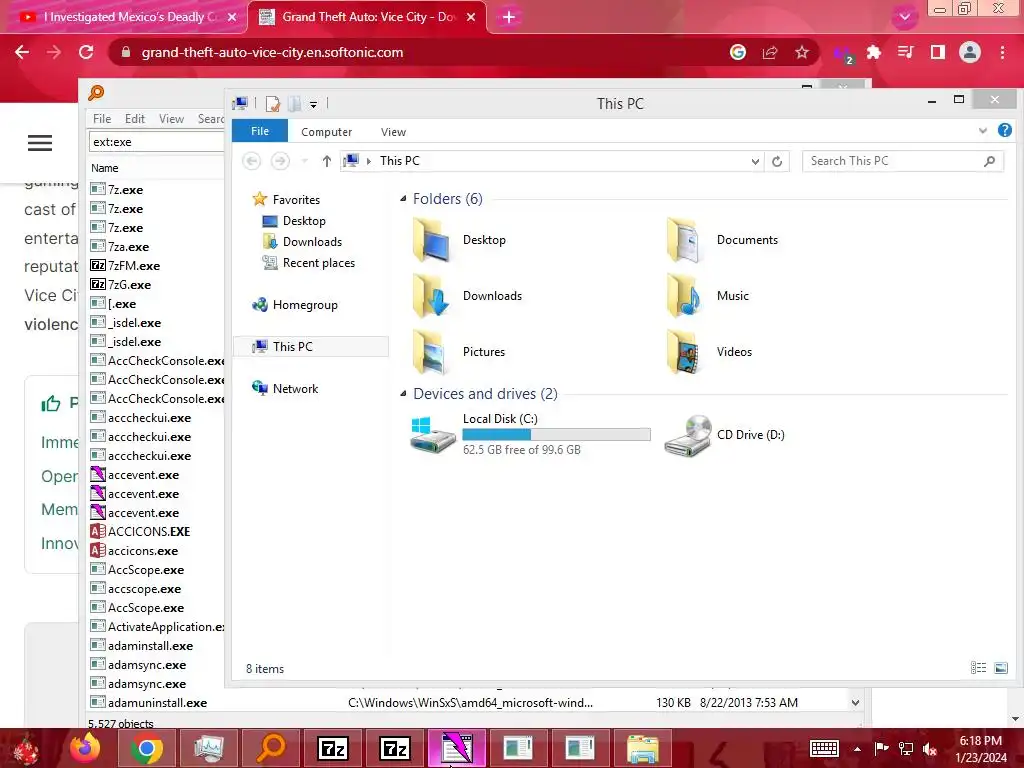Open the Videos folder icon
This screenshot has height=768, width=1024.
684,352
